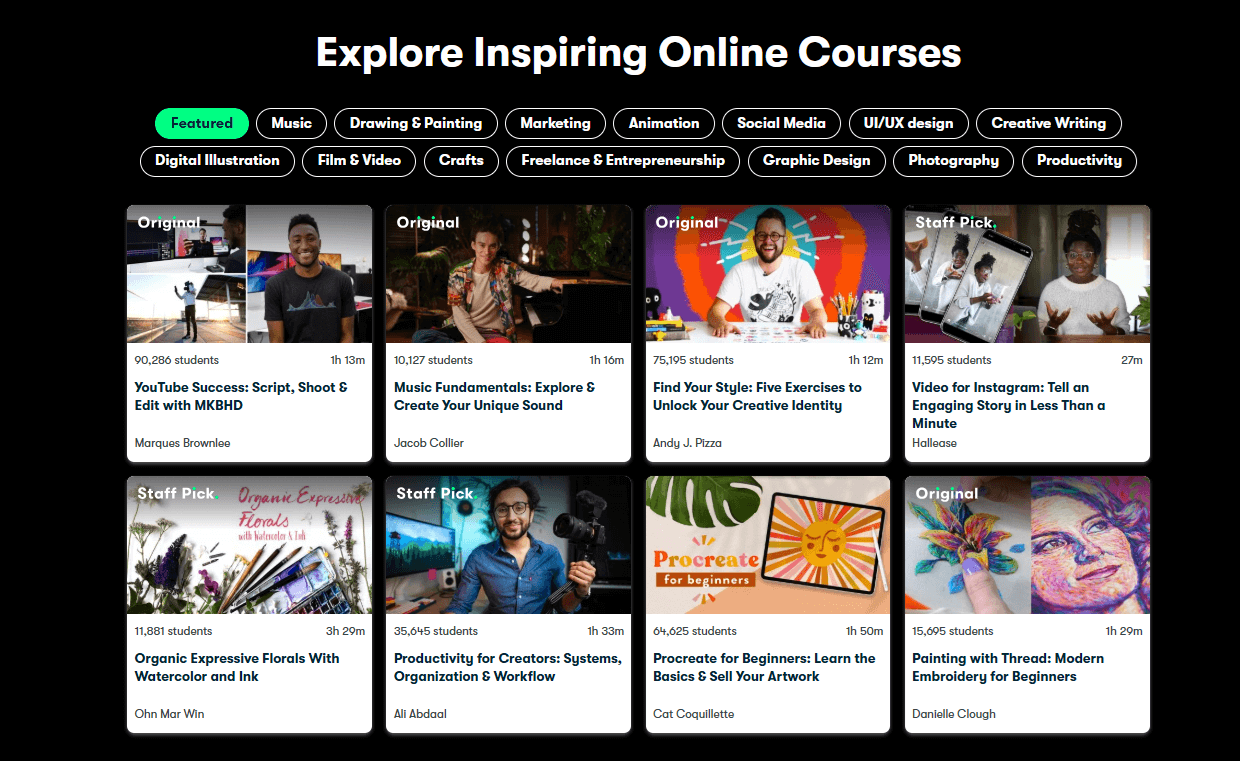Choose the Social Media filter
Image resolution: width=1240 pixels, height=761 pixels.
[x=781, y=123]
